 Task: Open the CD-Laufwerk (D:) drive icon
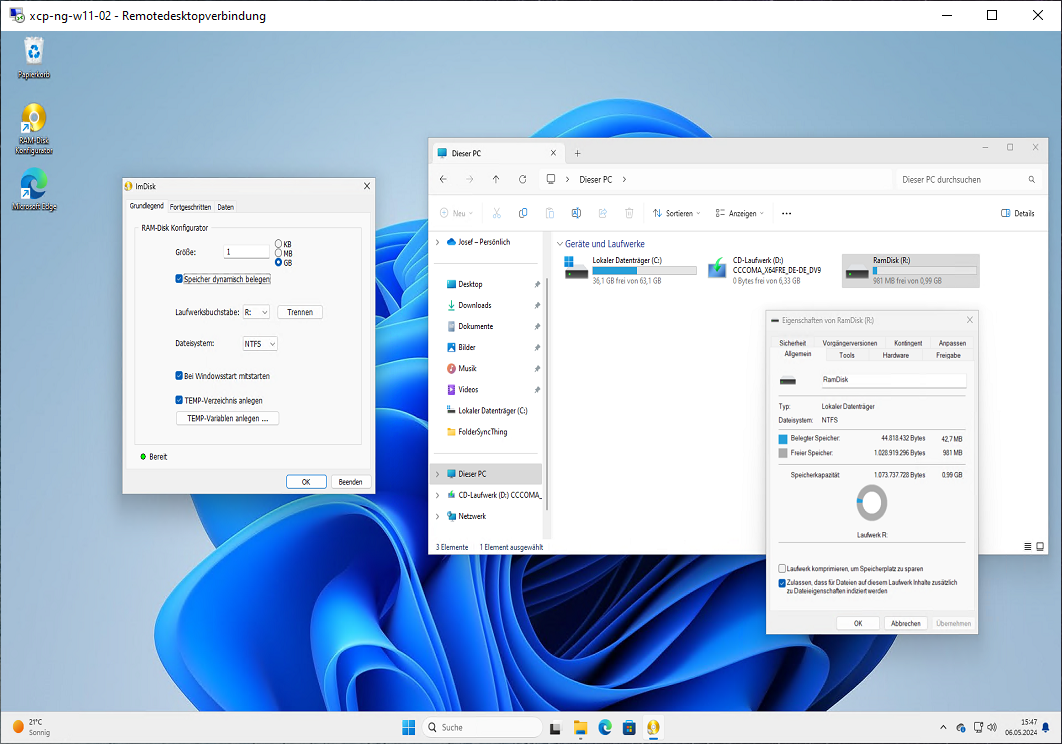(x=718, y=268)
